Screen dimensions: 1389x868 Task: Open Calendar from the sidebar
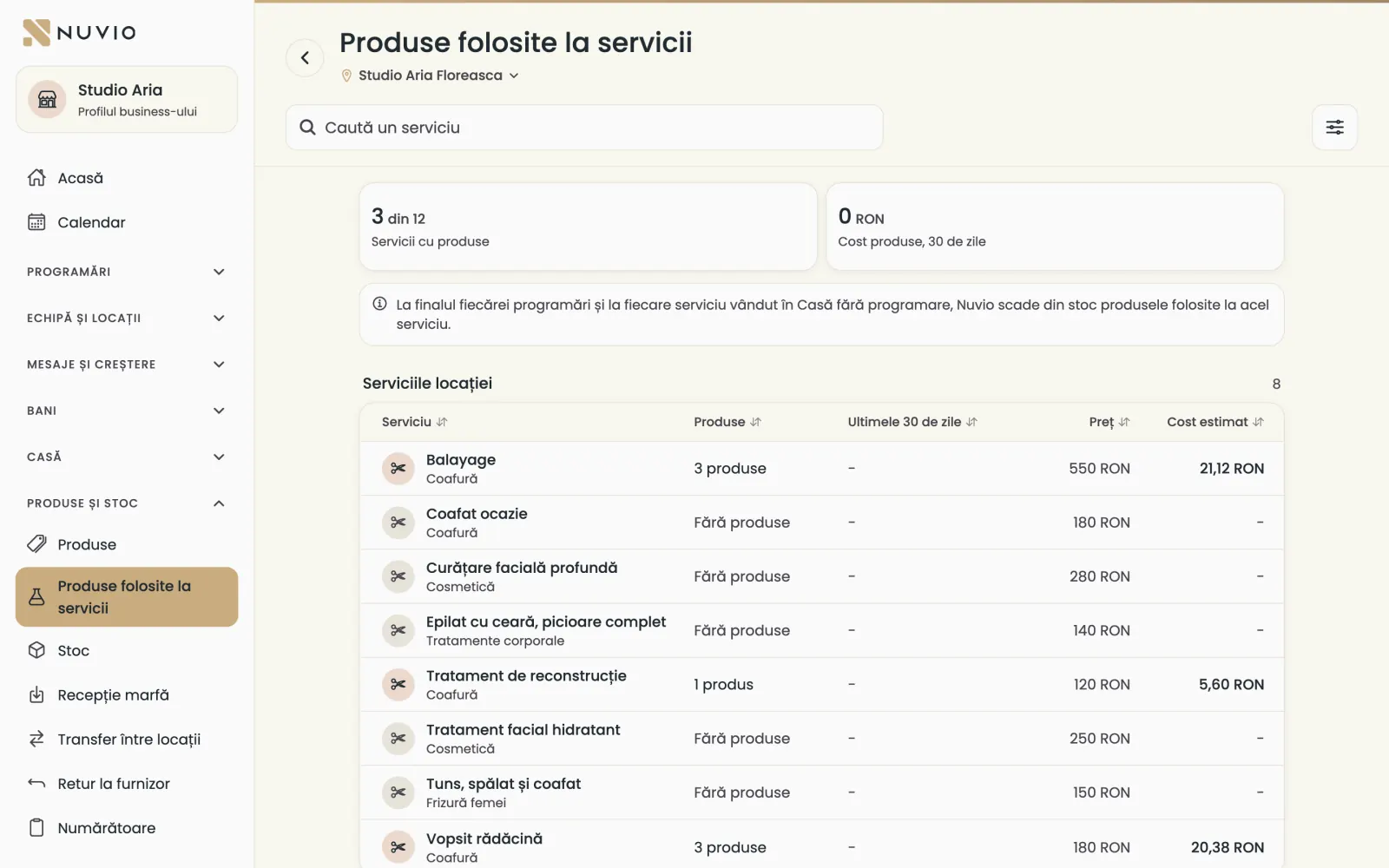coord(127,222)
